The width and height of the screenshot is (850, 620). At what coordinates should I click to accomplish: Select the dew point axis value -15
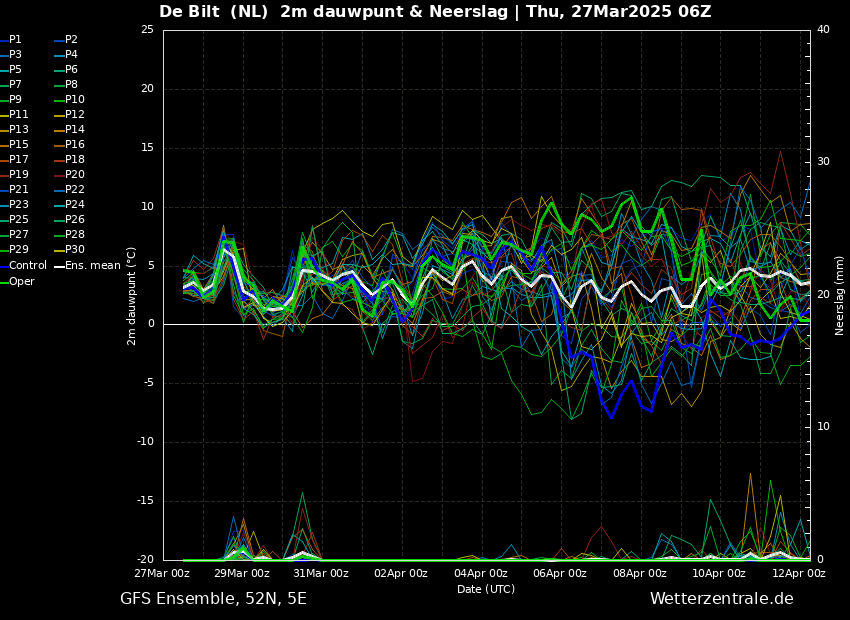point(146,501)
